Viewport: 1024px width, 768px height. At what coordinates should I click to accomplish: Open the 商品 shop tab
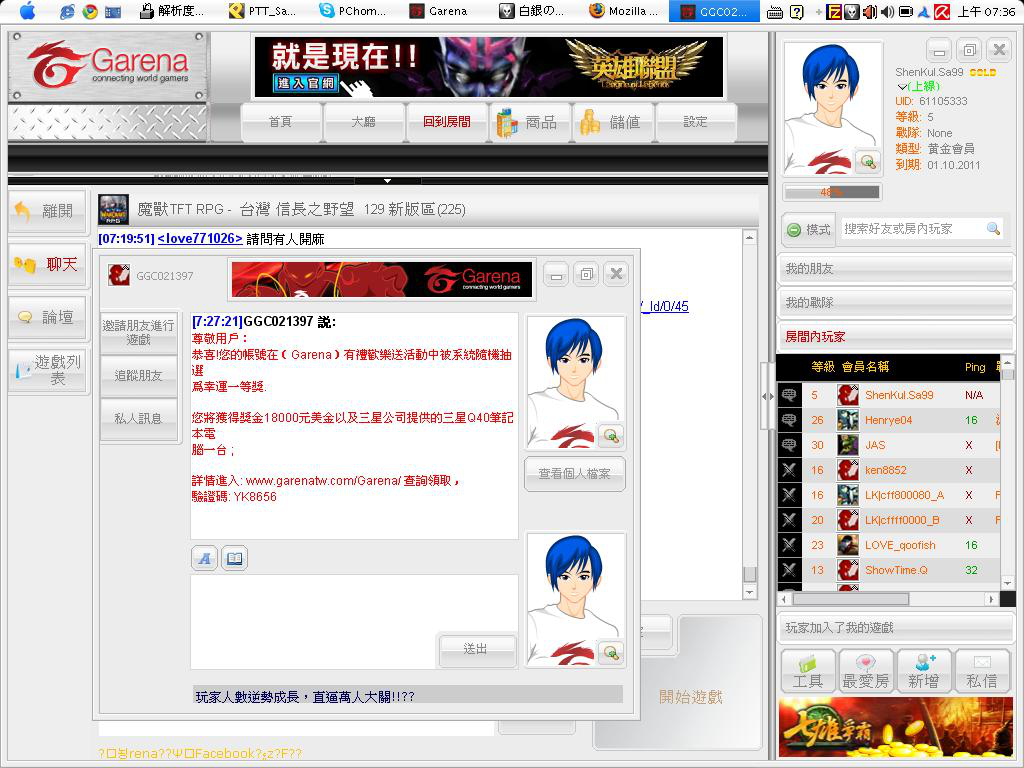coord(529,121)
